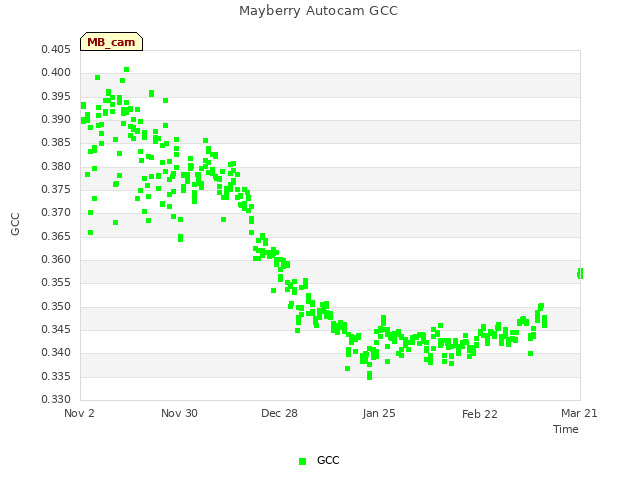Click the 0.335 y-axis value
Viewport: 640px width, 480px height.
pyautogui.click(x=56, y=376)
